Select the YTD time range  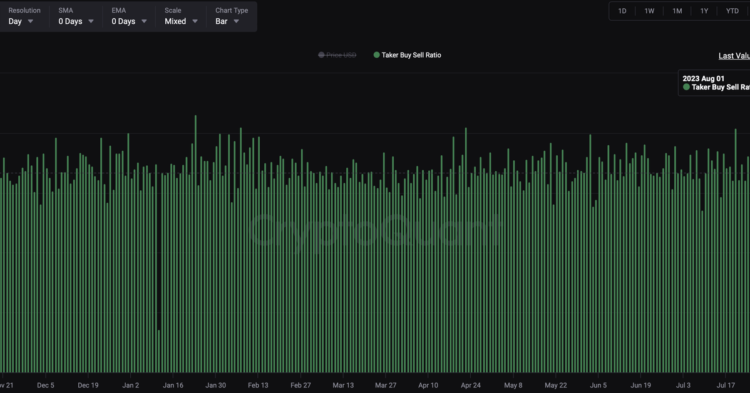coord(732,11)
